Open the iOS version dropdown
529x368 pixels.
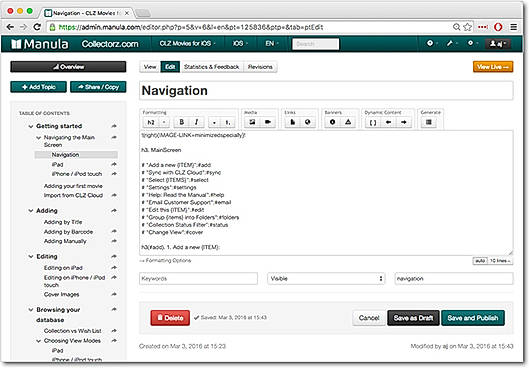tap(240, 44)
